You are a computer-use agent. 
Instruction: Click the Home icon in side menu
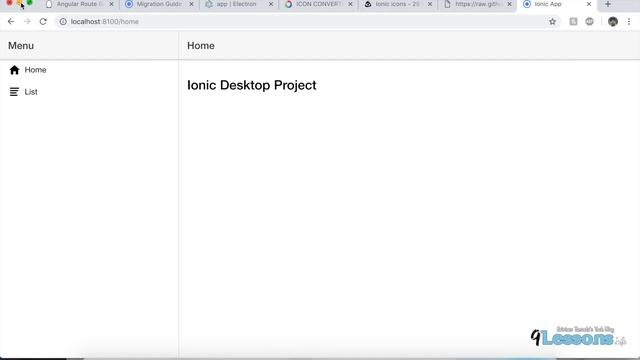point(14,70)
